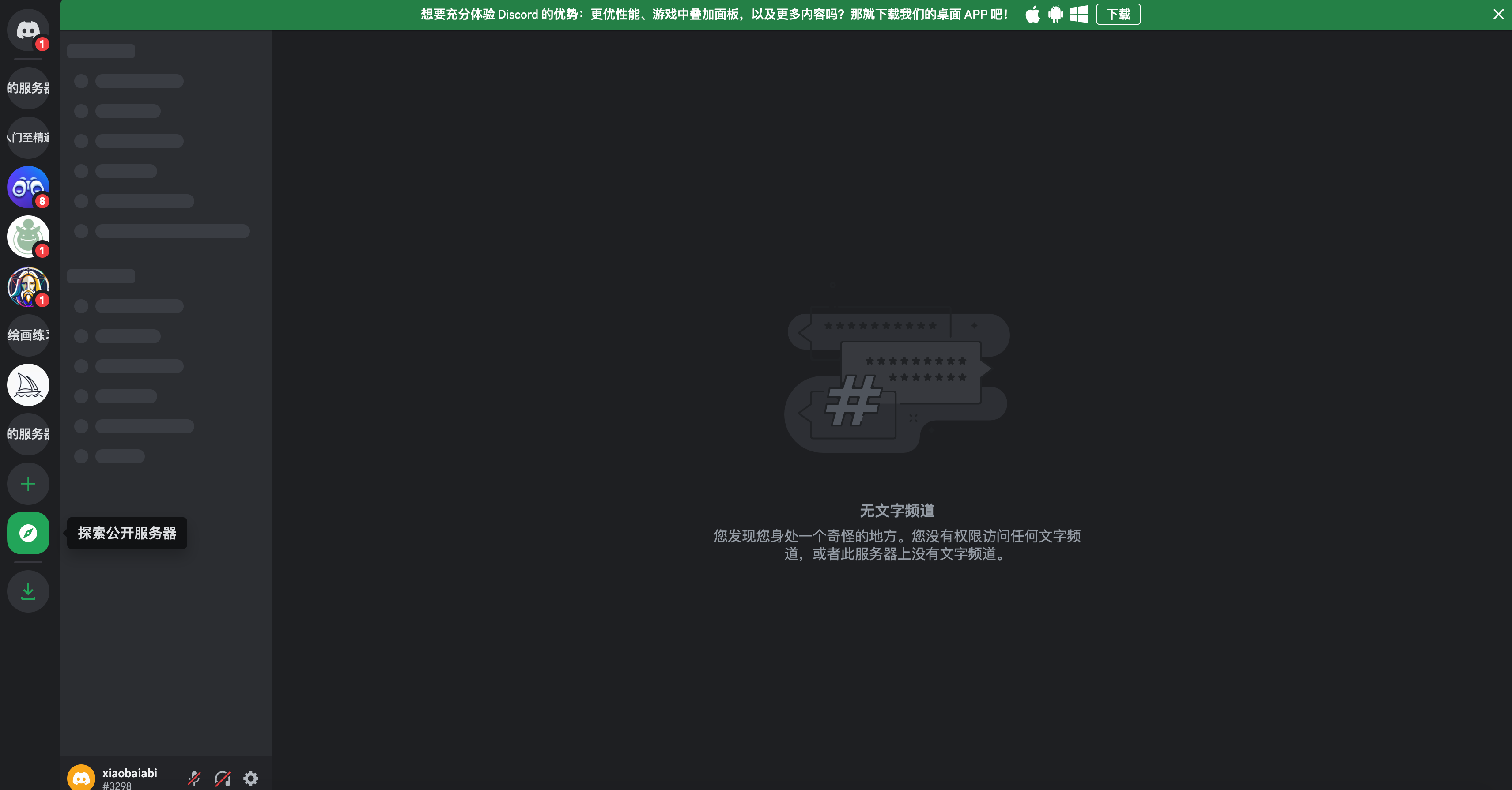Open the blue binoculars server with 8 badge
The height and width of the screenshot is (790, 1512).
coord(27,187)
